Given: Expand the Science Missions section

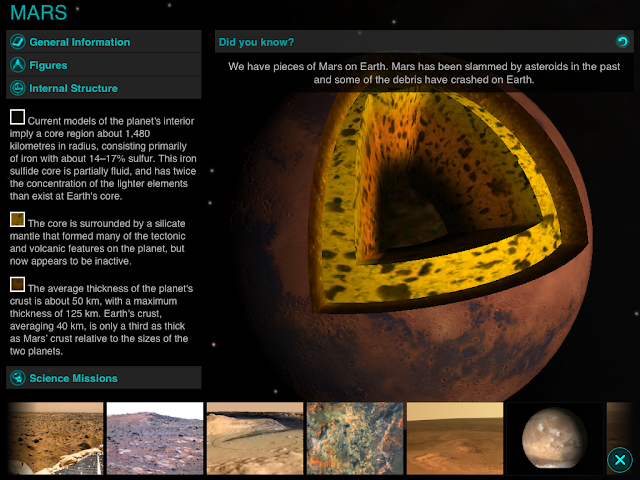Looking at the screenshot, I should click(104, 378).
